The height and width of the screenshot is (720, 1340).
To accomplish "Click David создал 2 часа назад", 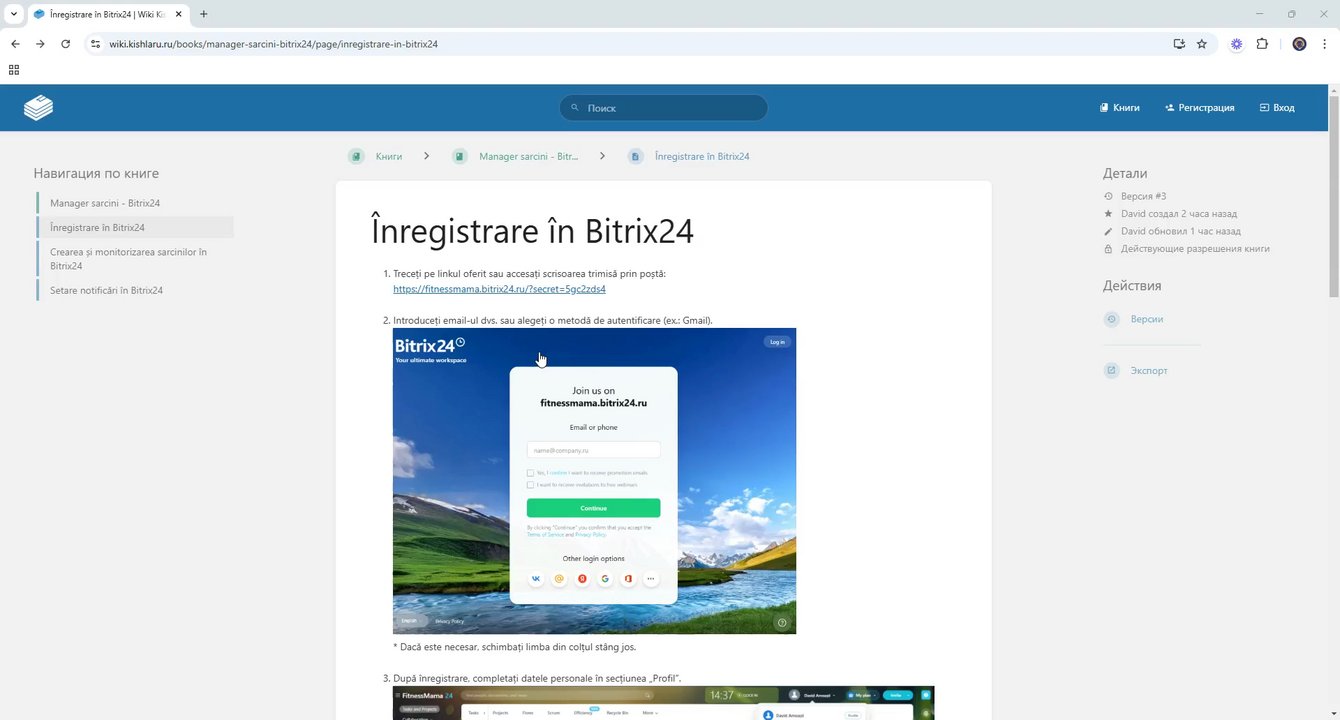I will (1179, 214).
